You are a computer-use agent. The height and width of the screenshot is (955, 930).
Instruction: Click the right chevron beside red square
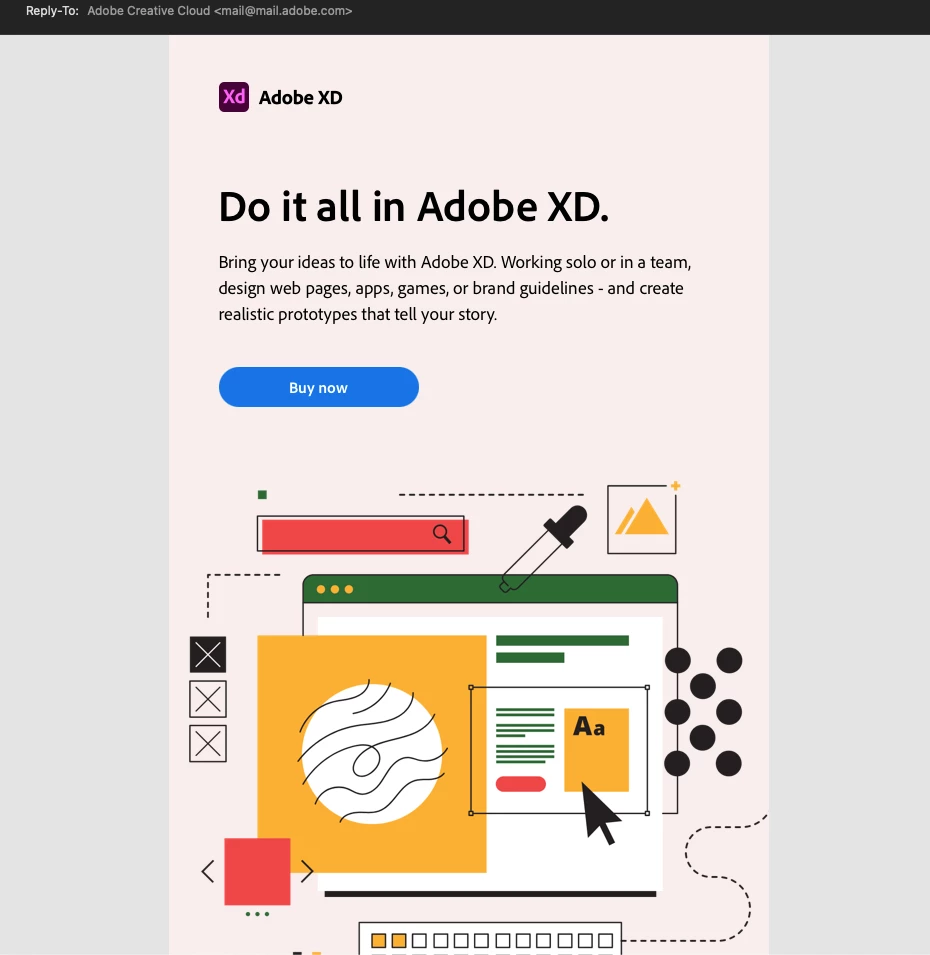pos(307,871)
